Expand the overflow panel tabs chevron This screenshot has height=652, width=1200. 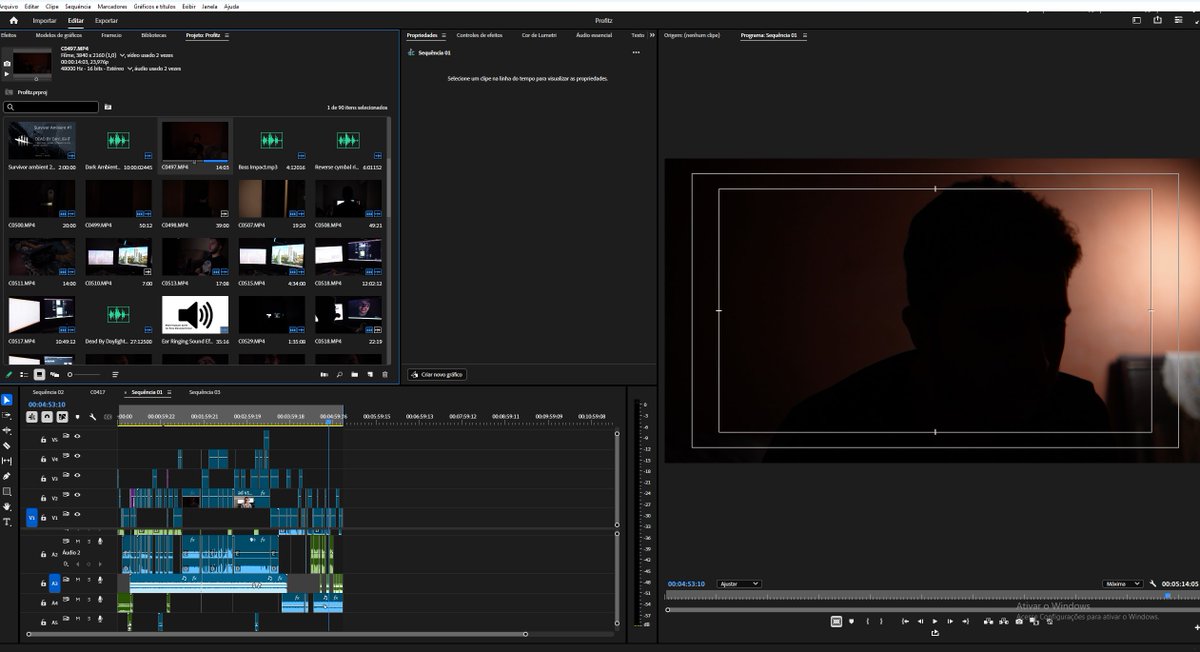click(652, 35)
